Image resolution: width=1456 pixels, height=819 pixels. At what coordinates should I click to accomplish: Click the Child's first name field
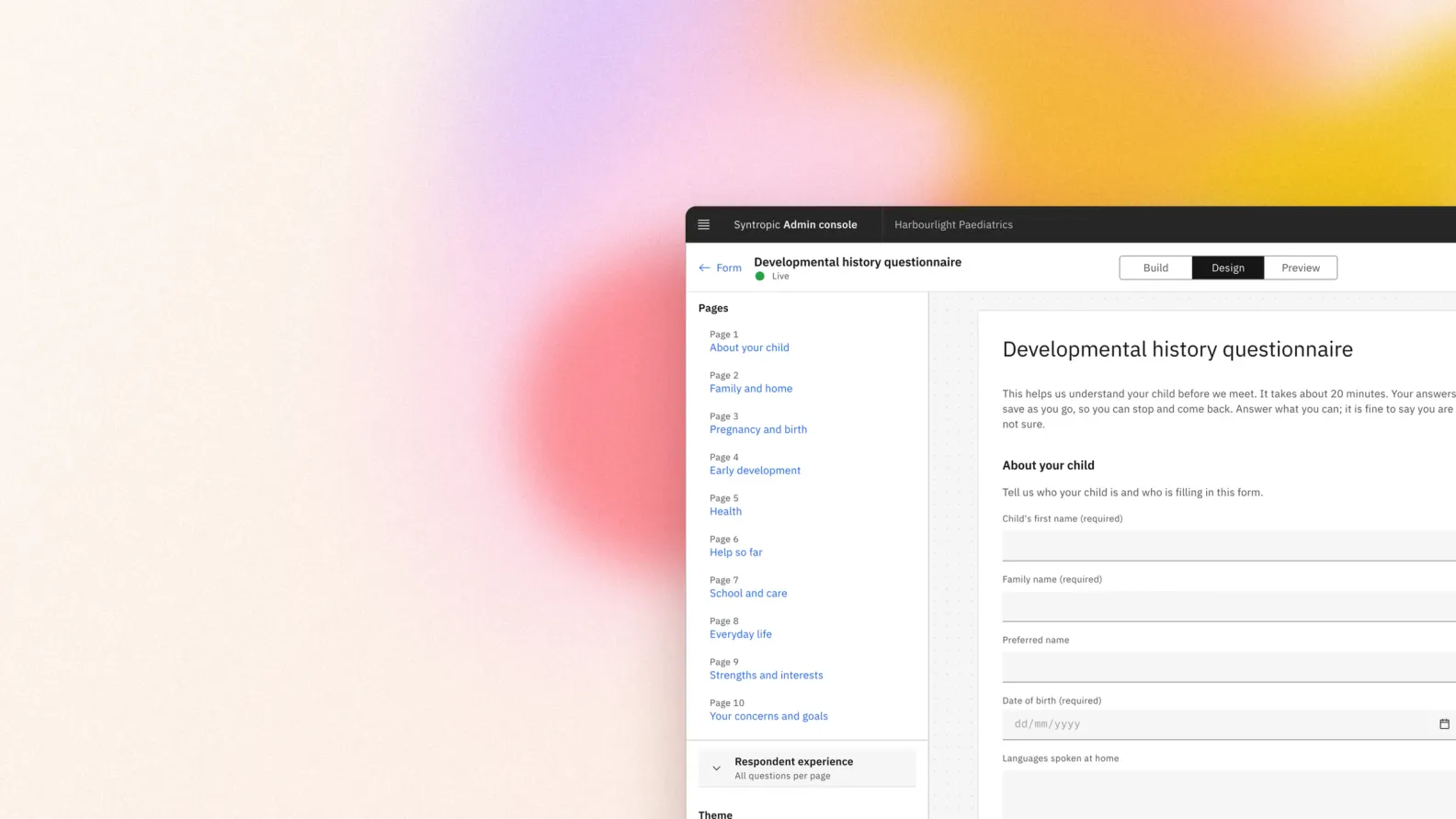(1229, 545)
